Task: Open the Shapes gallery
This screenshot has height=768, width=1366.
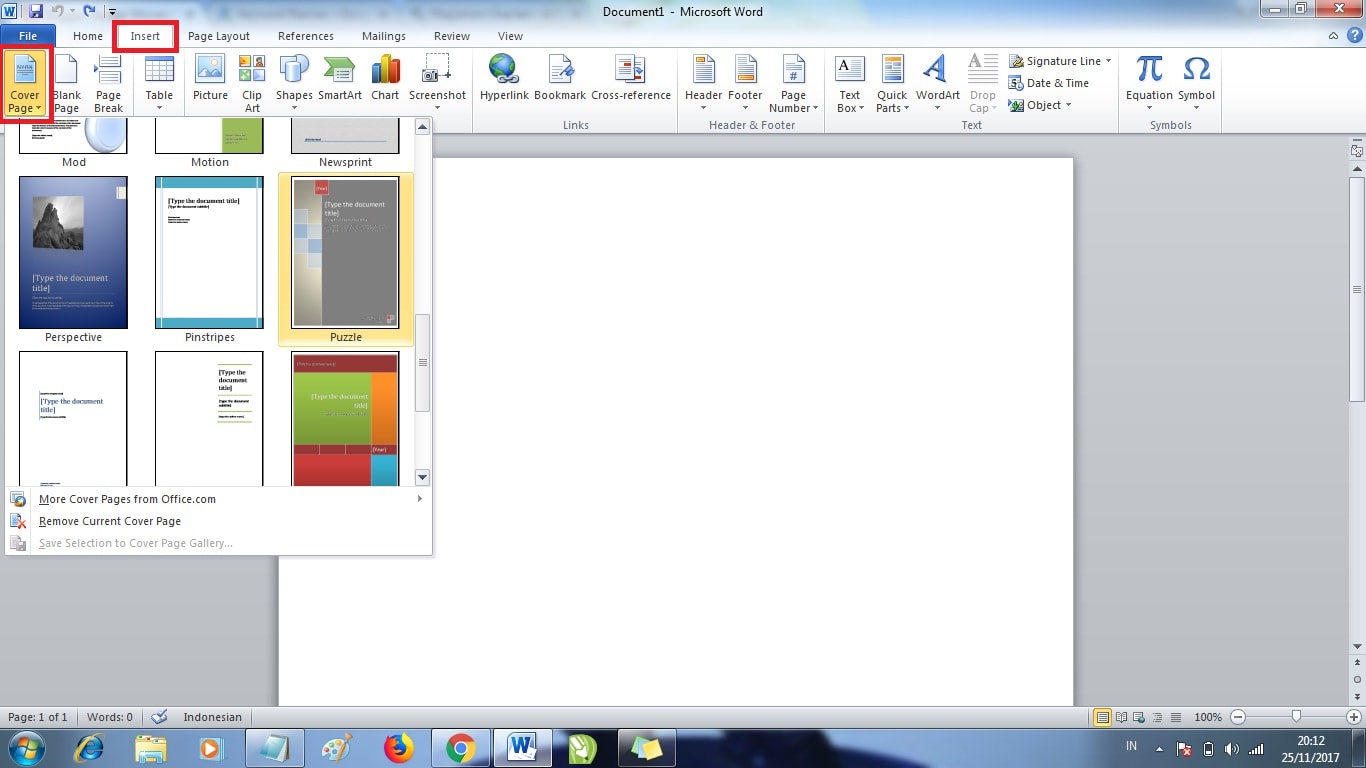Action: [293, 80]
